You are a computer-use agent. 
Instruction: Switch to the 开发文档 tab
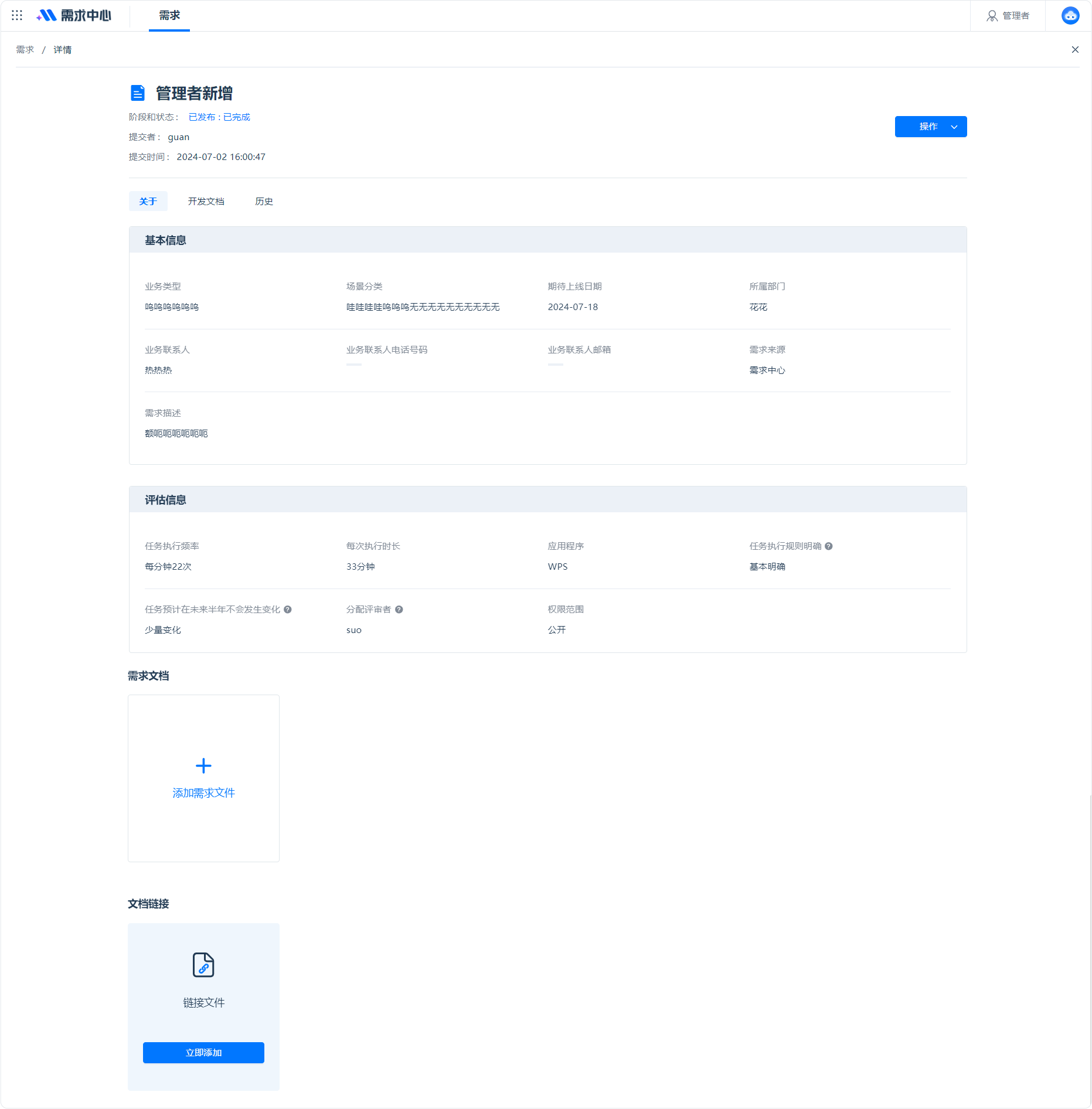(206, 202)
